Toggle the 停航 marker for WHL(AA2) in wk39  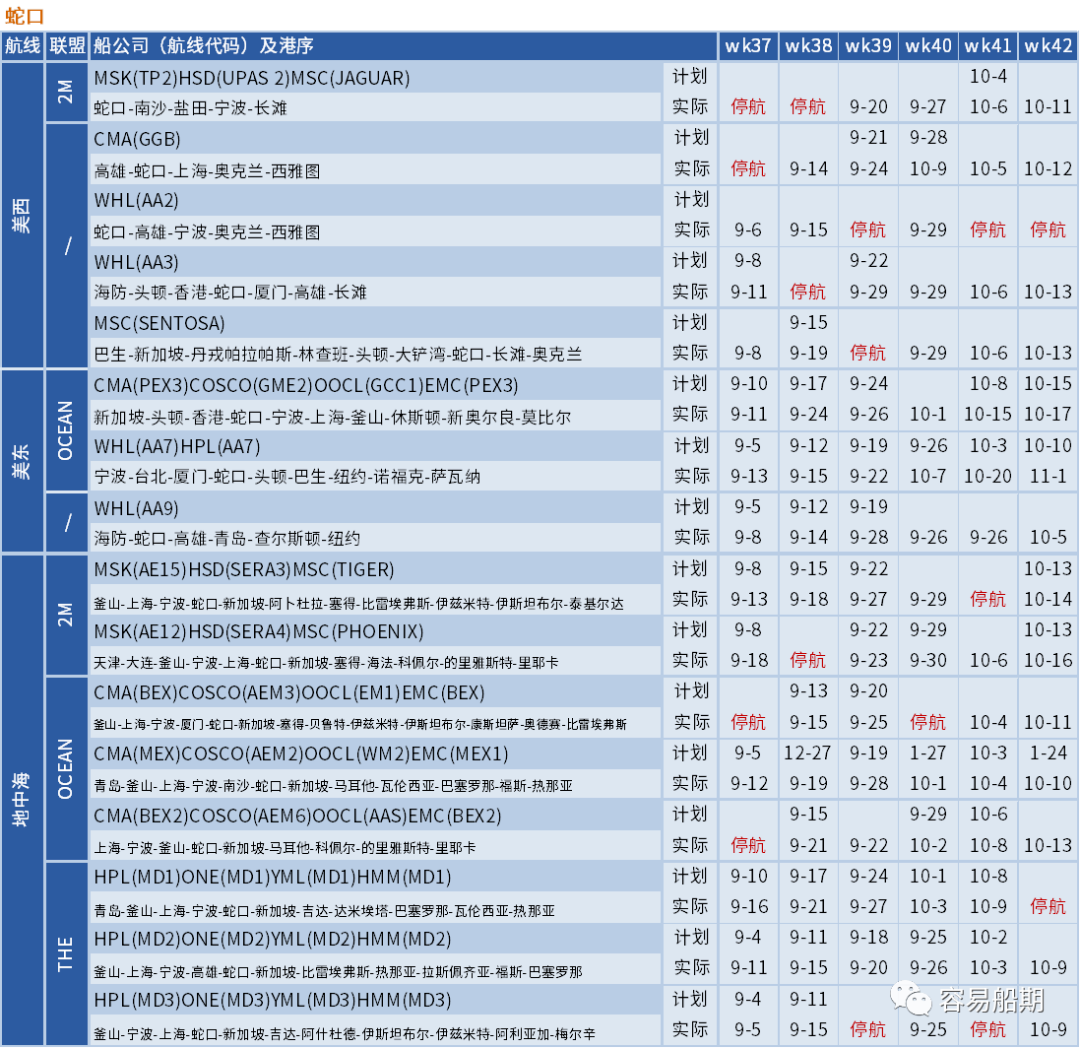click(868, 230)
